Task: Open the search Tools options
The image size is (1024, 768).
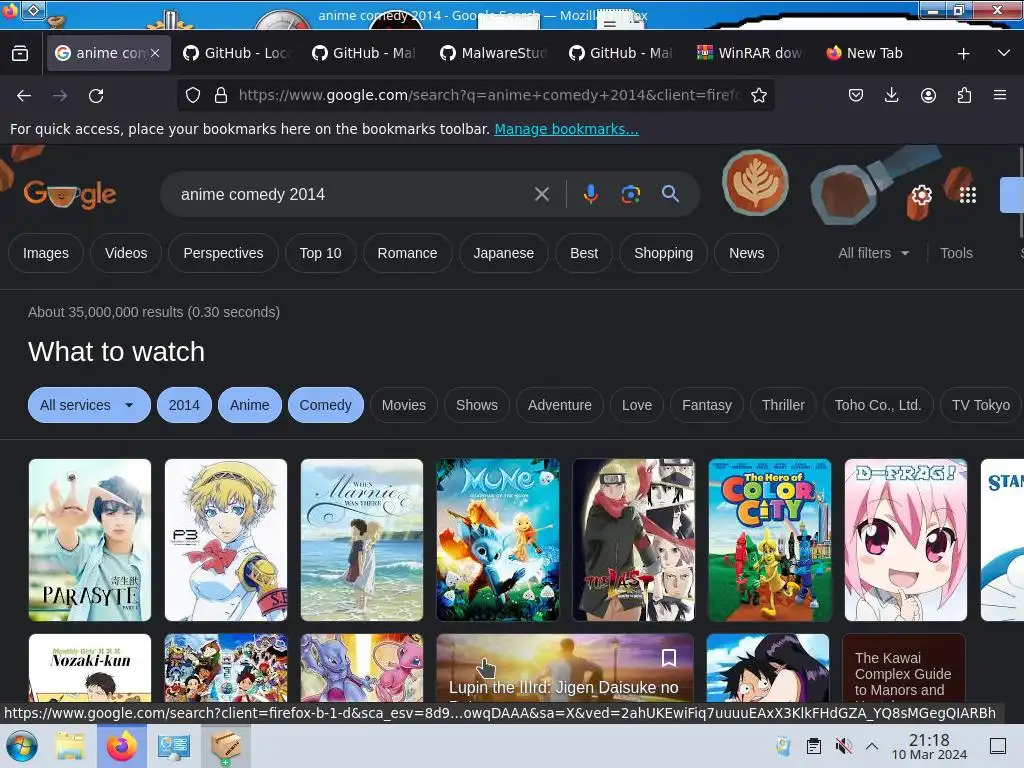Action: point(956,253)
